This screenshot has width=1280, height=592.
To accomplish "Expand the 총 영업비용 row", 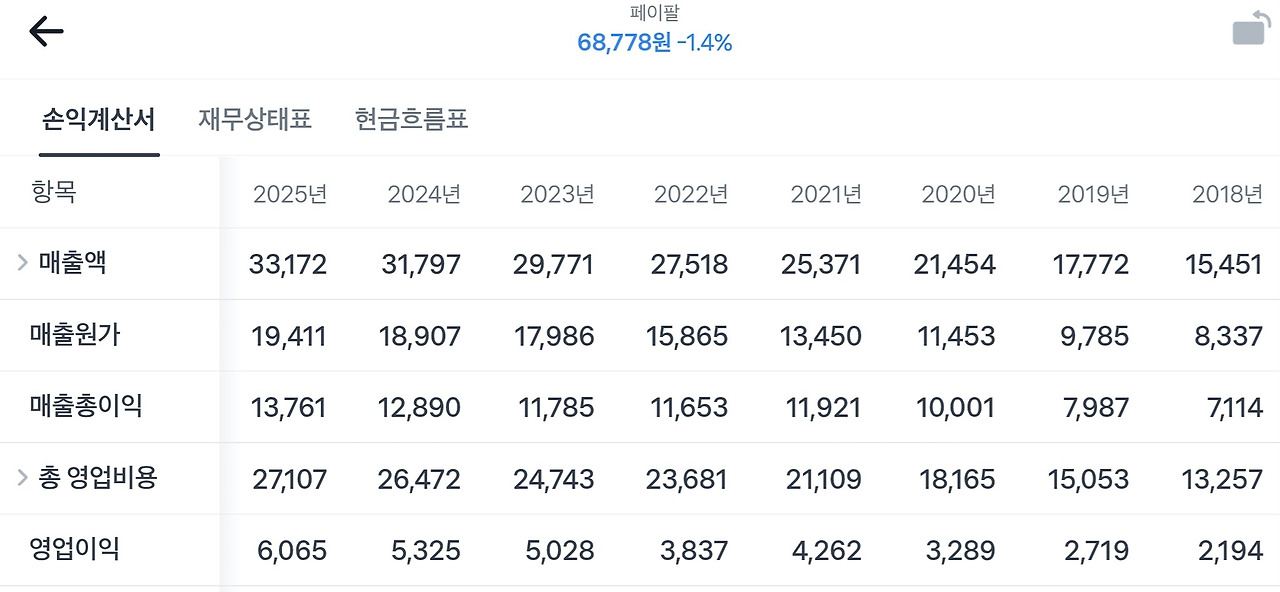I will point(21,478).
